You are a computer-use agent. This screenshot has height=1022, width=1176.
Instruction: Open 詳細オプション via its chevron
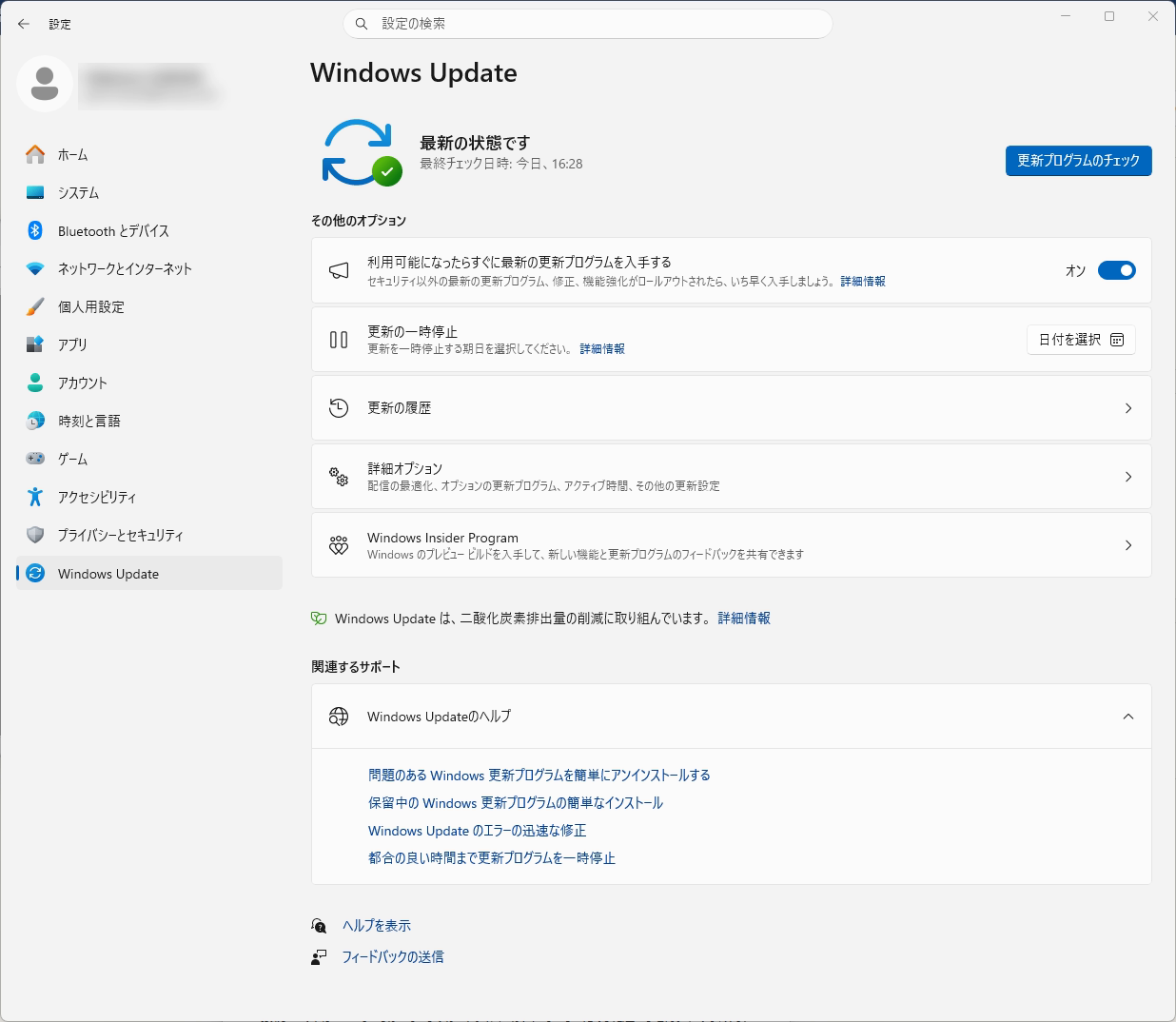click(x=1128, y=477)
